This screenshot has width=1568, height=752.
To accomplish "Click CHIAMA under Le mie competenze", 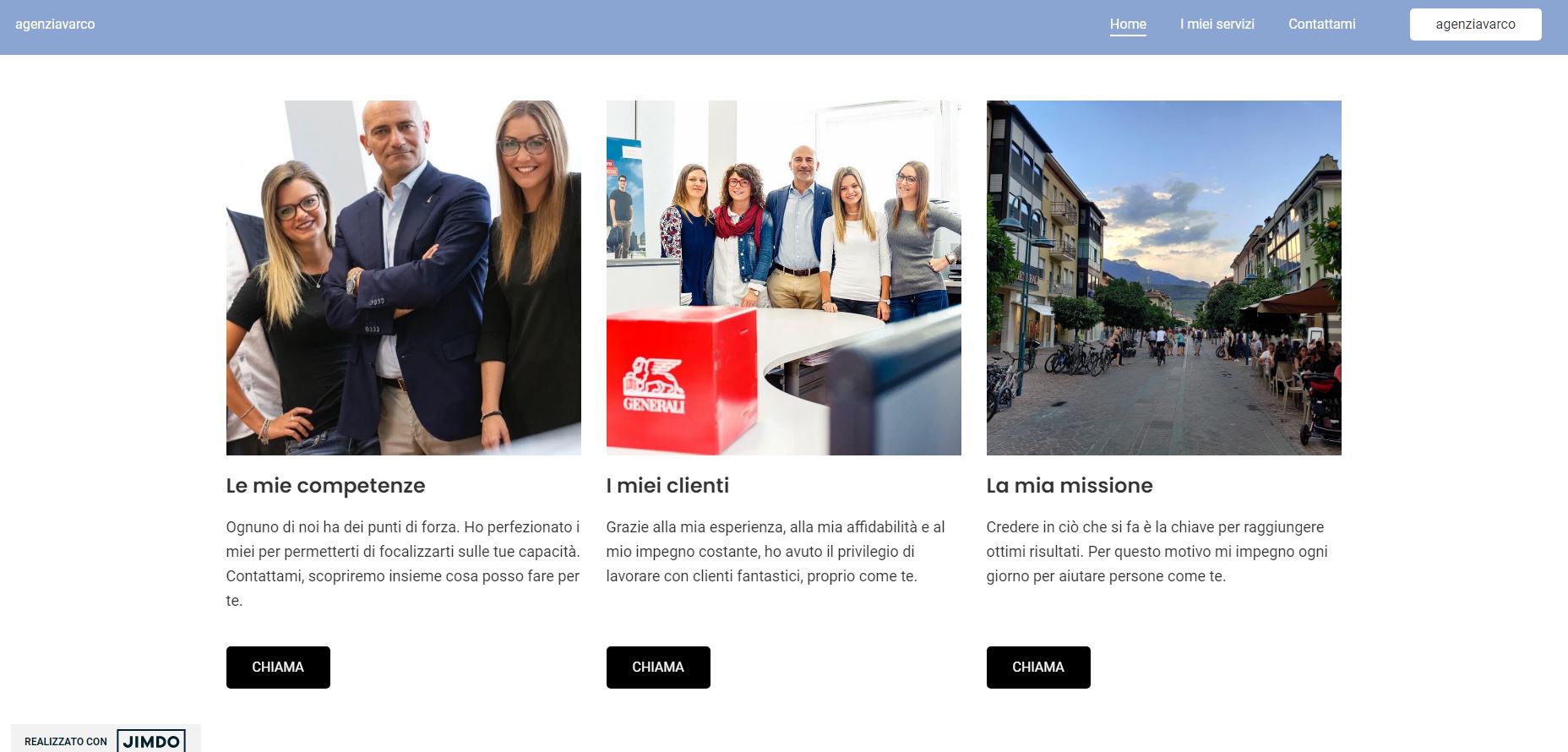I will pos(278,668).
